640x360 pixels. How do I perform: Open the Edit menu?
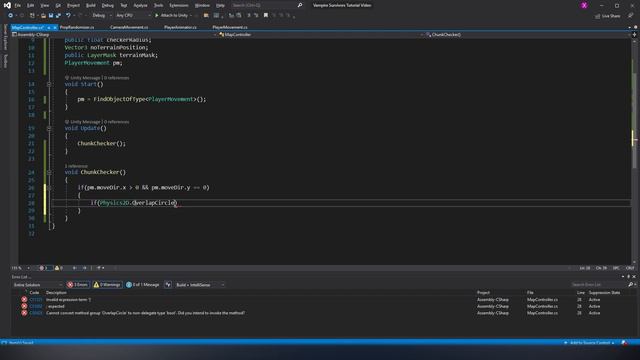point(31,5)
